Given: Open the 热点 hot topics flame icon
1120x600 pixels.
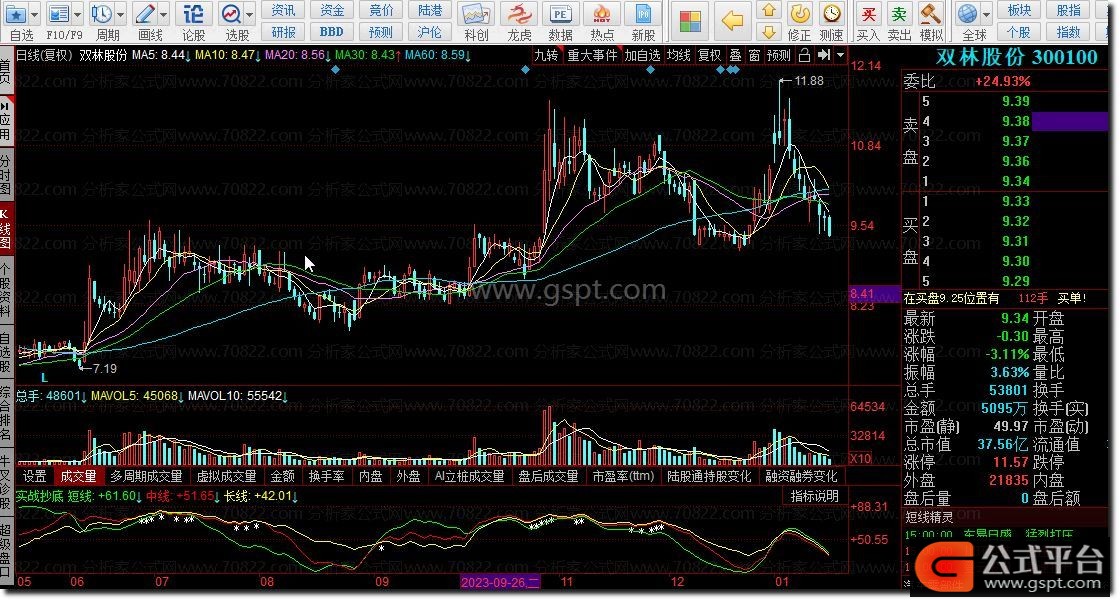Looking at the screenshot, I should pyautogui.click(x=602, y=14).
